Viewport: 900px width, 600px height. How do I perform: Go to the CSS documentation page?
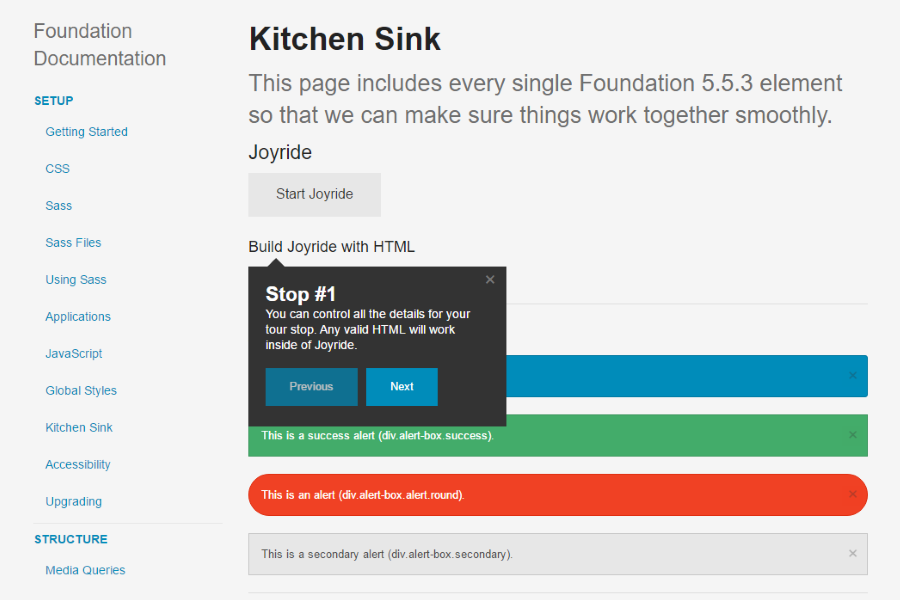(x=57, y=169)
